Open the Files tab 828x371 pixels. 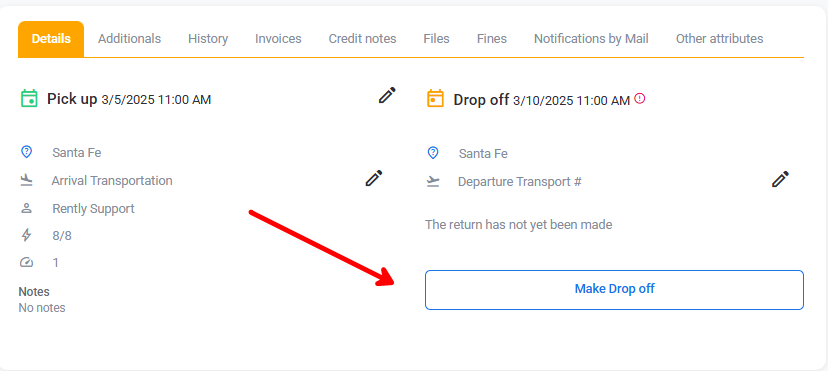coord(436,39)
